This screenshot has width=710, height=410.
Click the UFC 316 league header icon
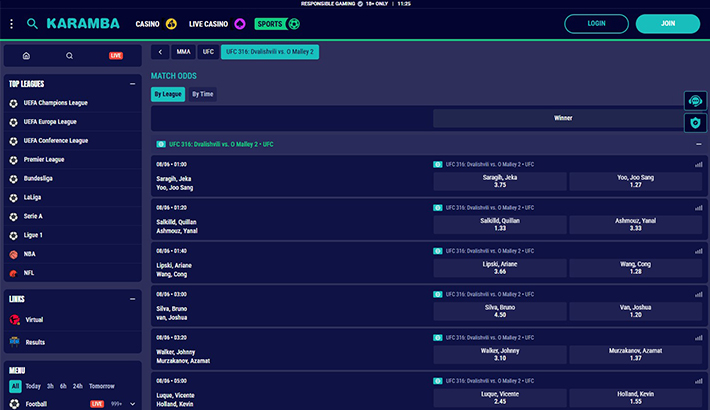(x=161, y=144)
